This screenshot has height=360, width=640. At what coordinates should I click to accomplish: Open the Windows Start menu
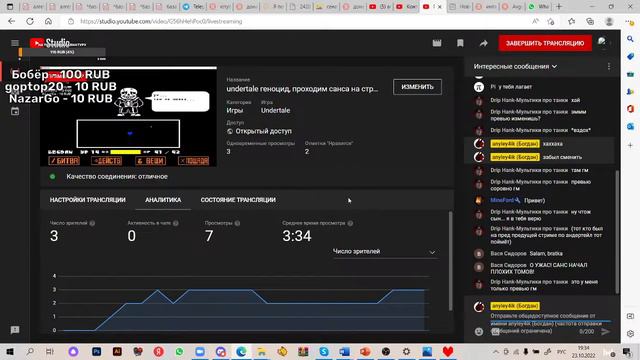10,351
